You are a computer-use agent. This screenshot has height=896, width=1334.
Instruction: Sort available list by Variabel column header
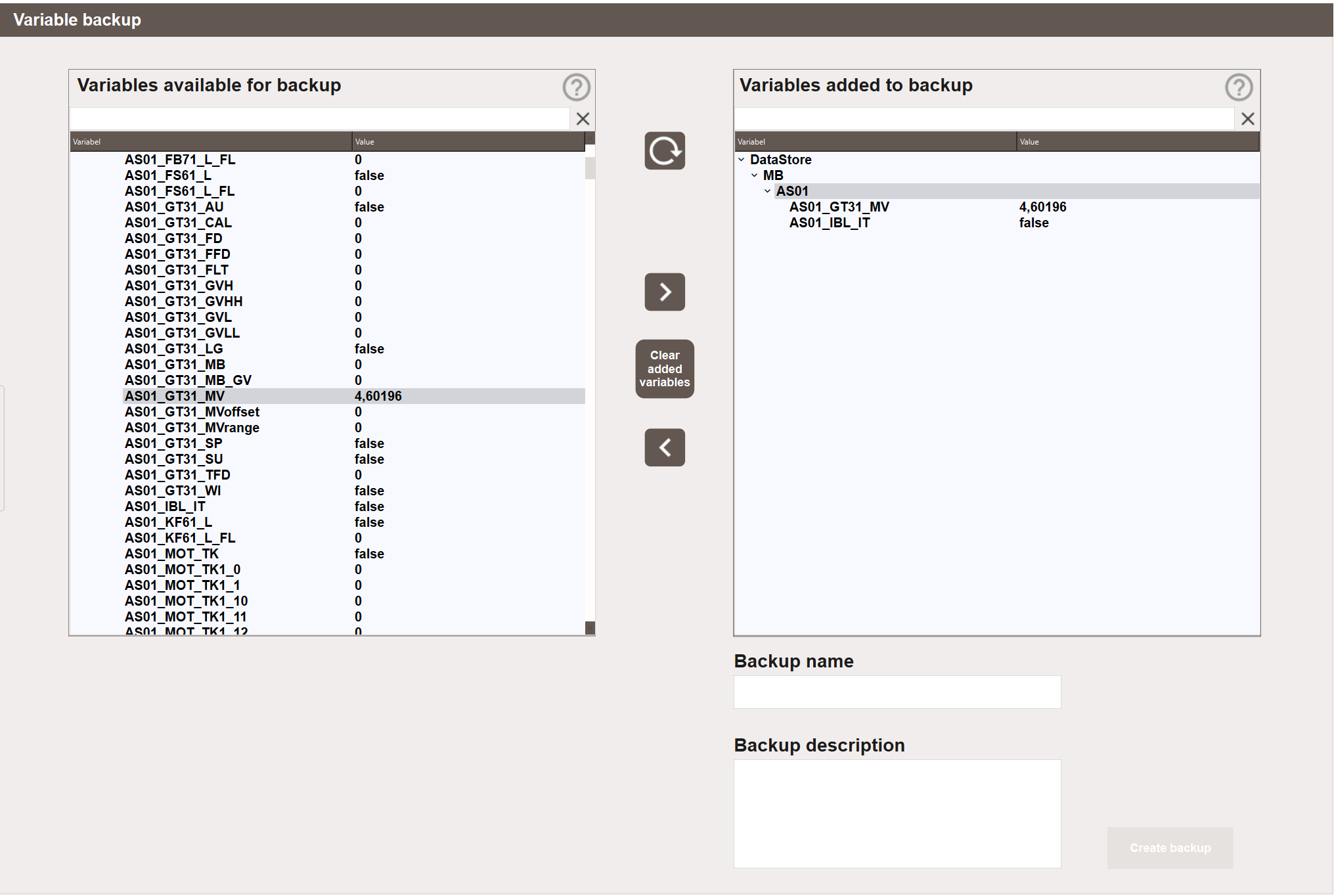(211, 142)
